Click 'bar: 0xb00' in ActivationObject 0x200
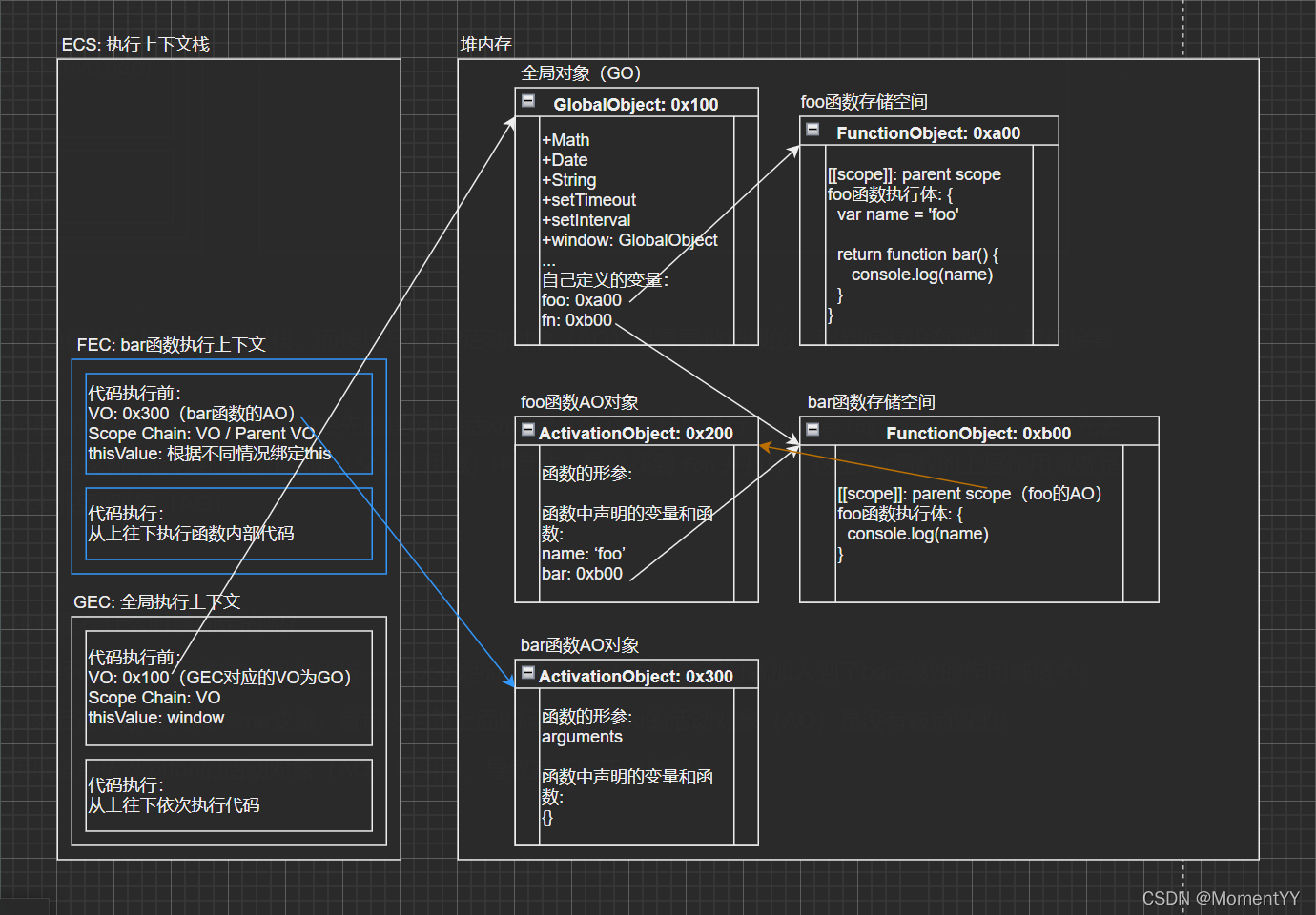This screenshot has width=1316, height=915. click(x=582, y=574)
